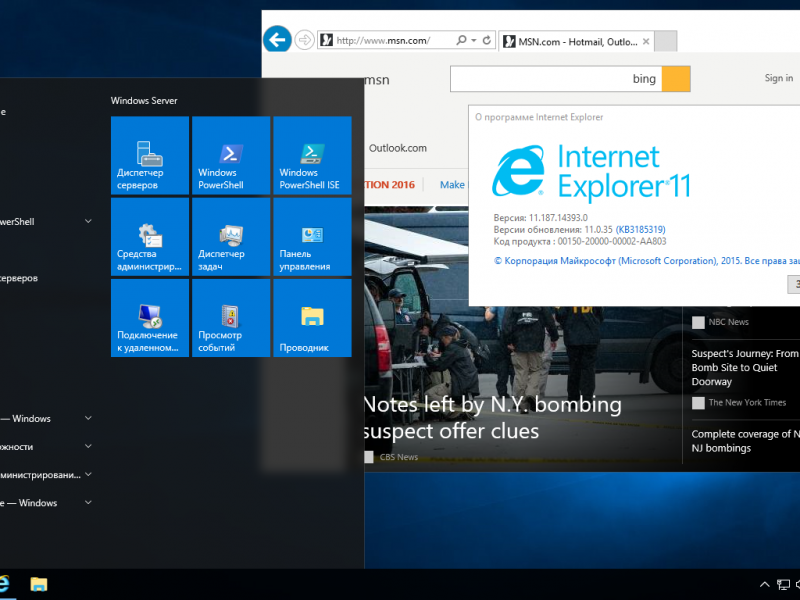Click the Microsoft Corporation copyright link
Viewport: 800px width, 600px height.
pos(646,261)
